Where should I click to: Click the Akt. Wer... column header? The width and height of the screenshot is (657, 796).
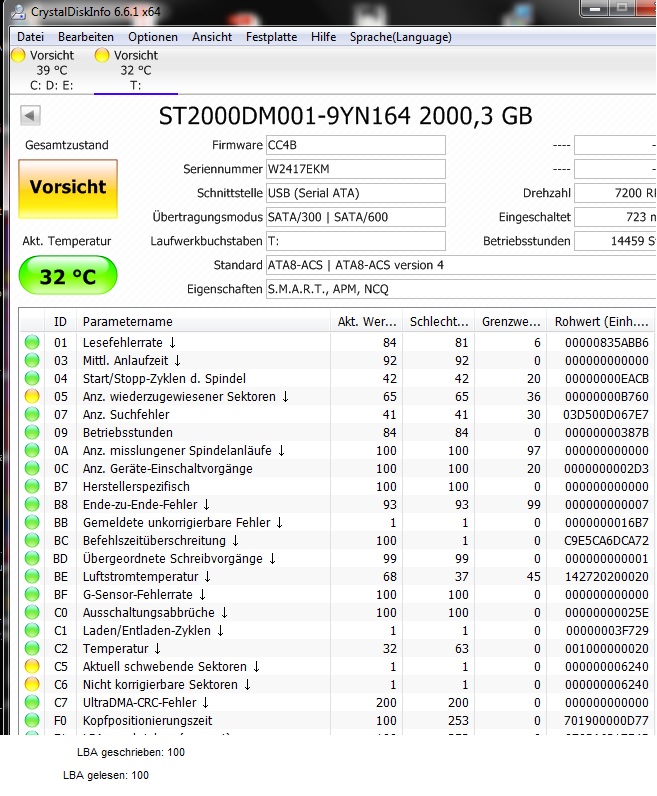[x=367, y=322]
